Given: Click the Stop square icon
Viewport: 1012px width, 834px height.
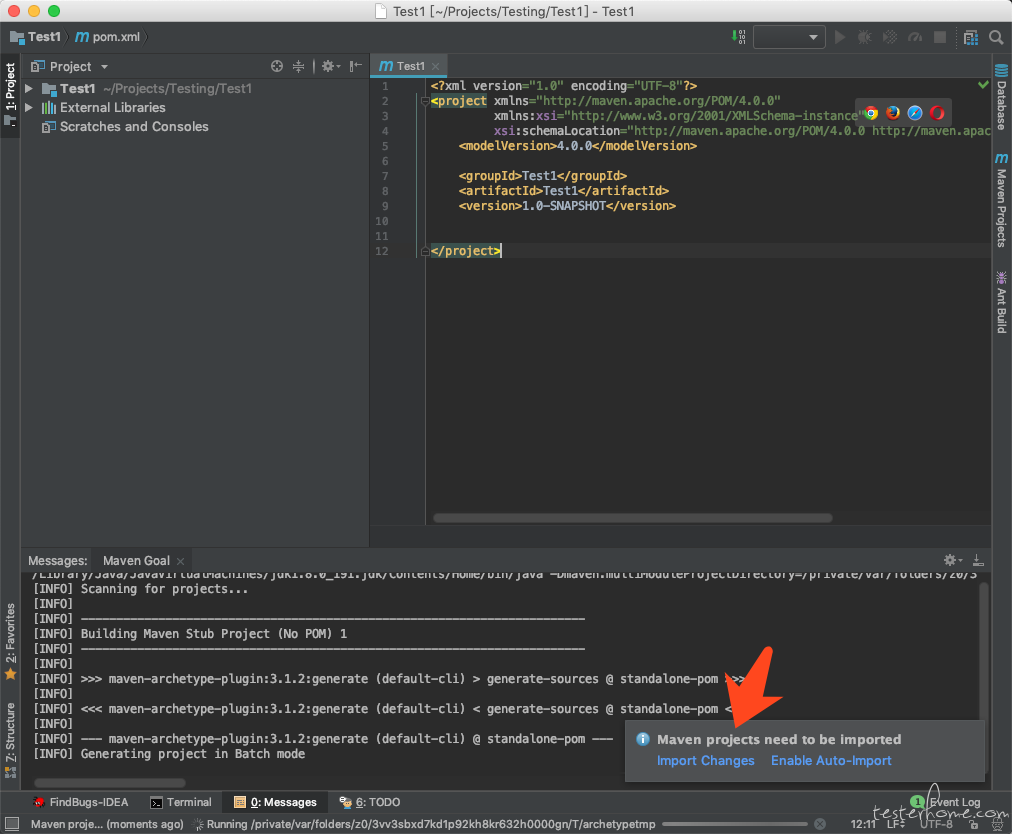Looking at the screenshot, I should pos(940,37).
